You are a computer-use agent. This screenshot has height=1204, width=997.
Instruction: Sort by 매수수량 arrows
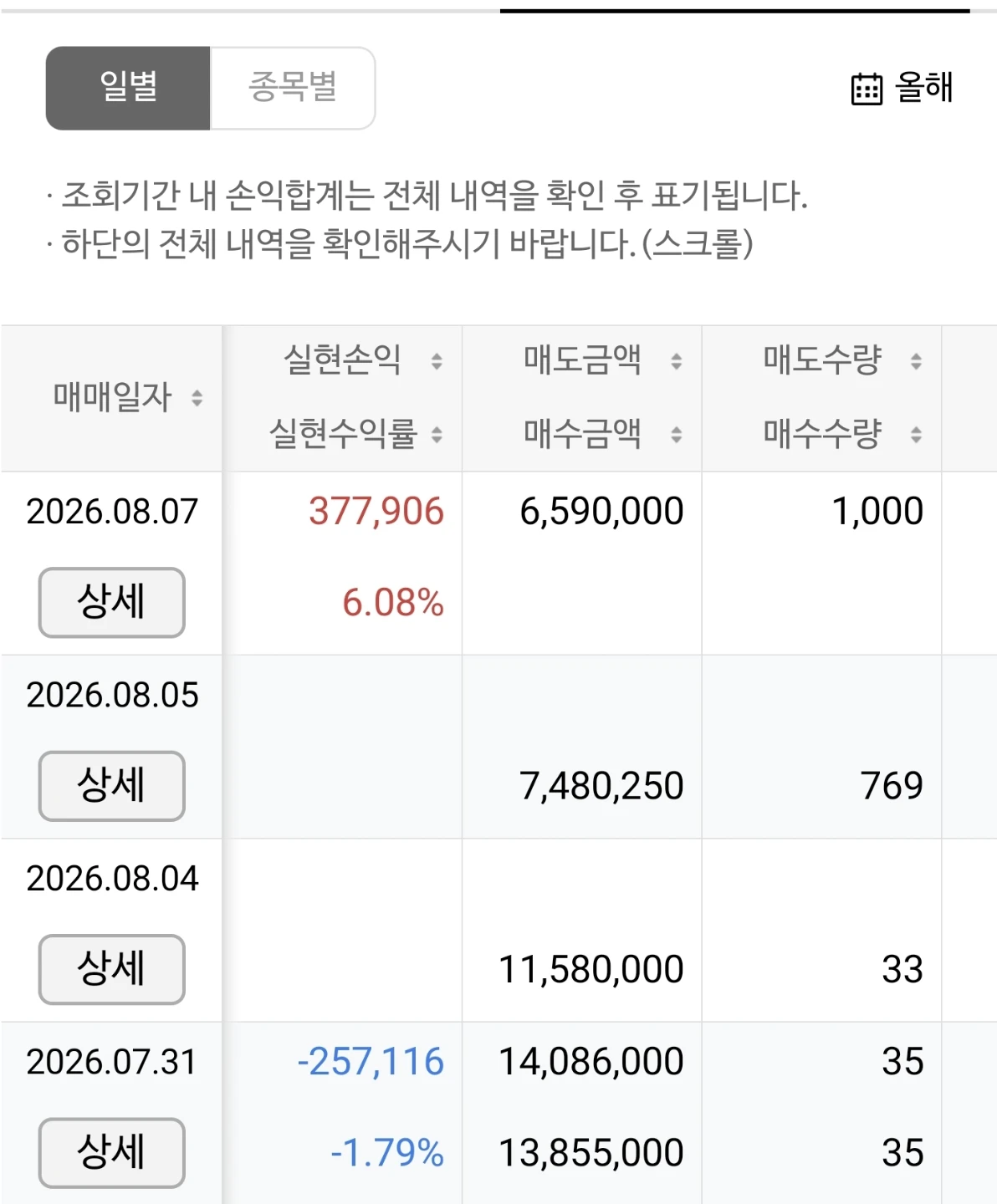(x=917, y=435)
